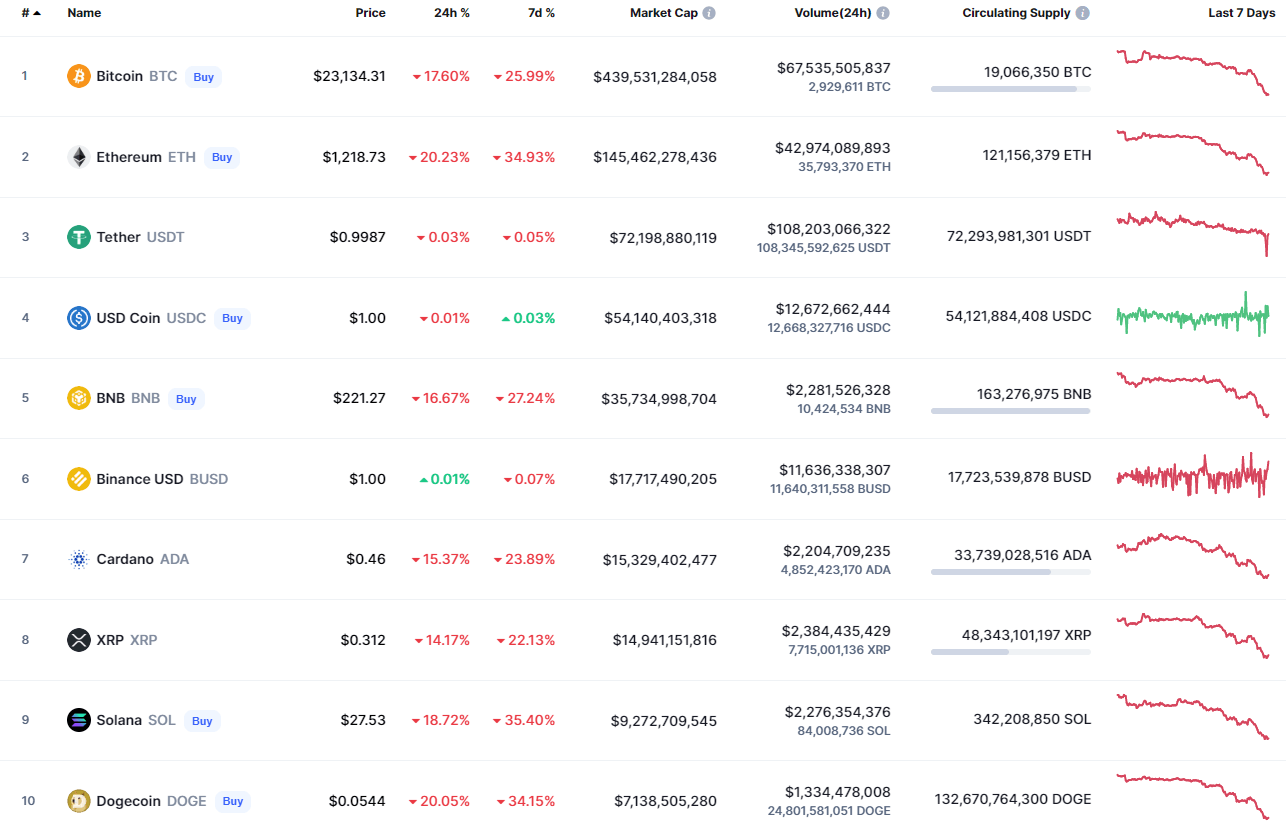1286x835 pixels.
Task: Open Volume(24h) info tooltip icon
Action: pyautogui.click(x=883, y=13)
